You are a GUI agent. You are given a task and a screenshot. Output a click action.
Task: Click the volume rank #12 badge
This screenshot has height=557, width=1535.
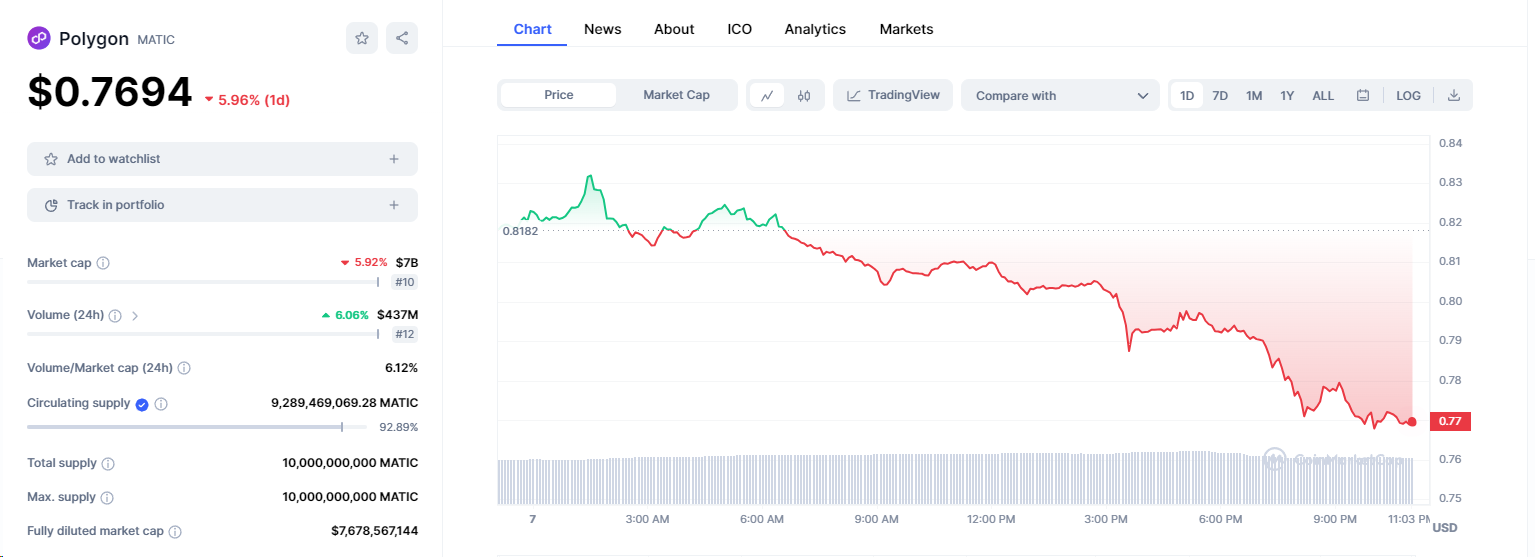[404, 334]
